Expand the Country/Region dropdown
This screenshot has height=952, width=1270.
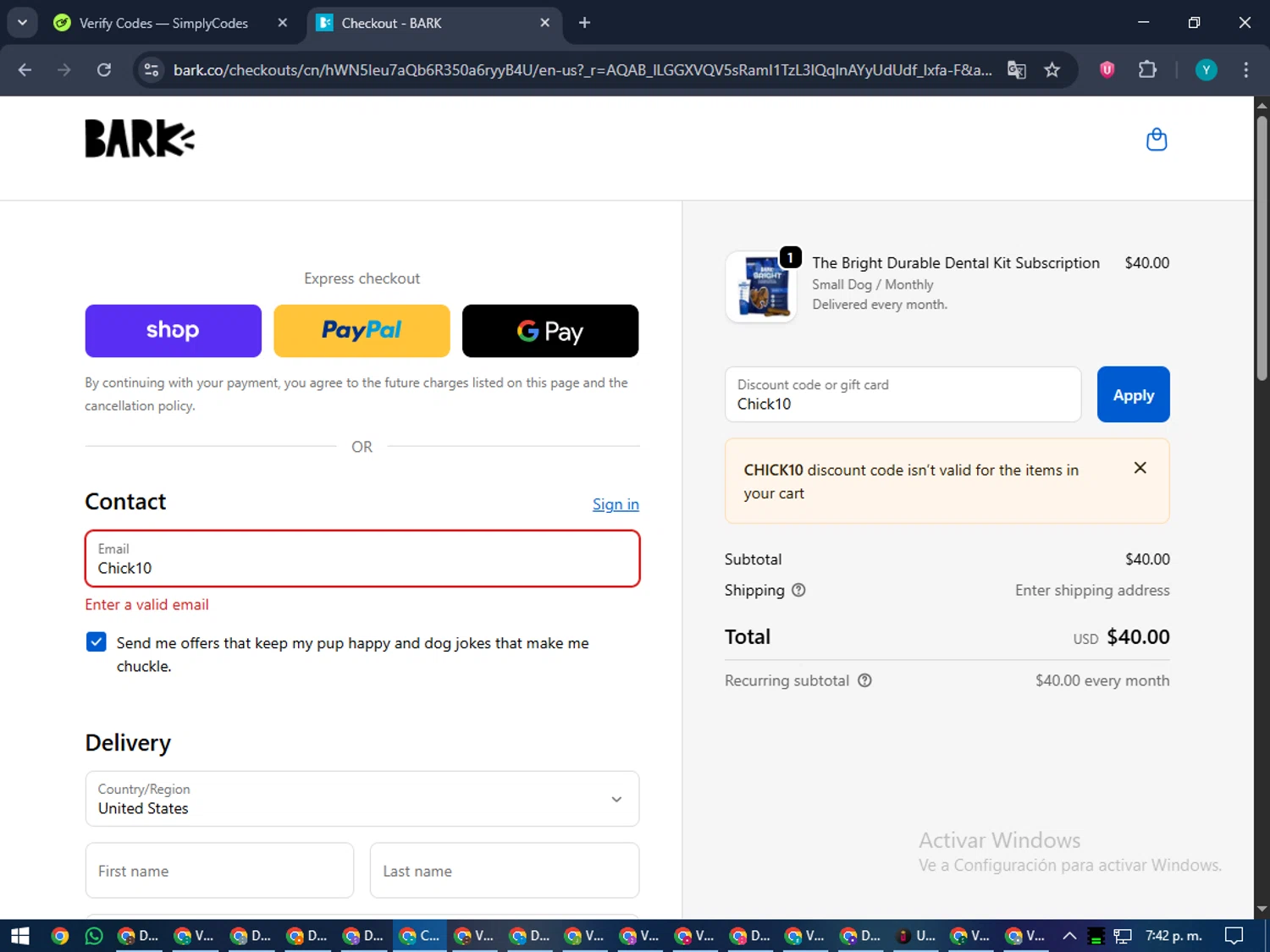(x=362, y=798)
